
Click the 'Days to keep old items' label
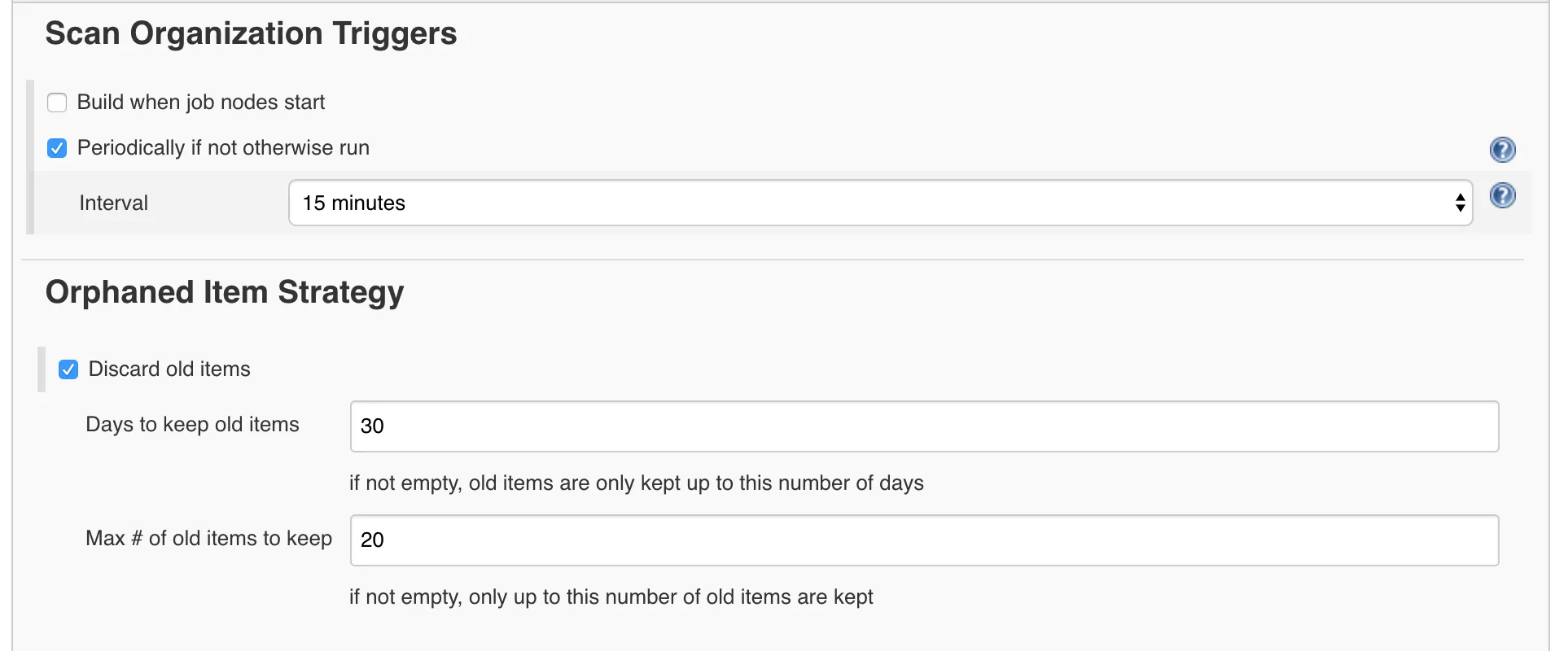coord(192,425)
